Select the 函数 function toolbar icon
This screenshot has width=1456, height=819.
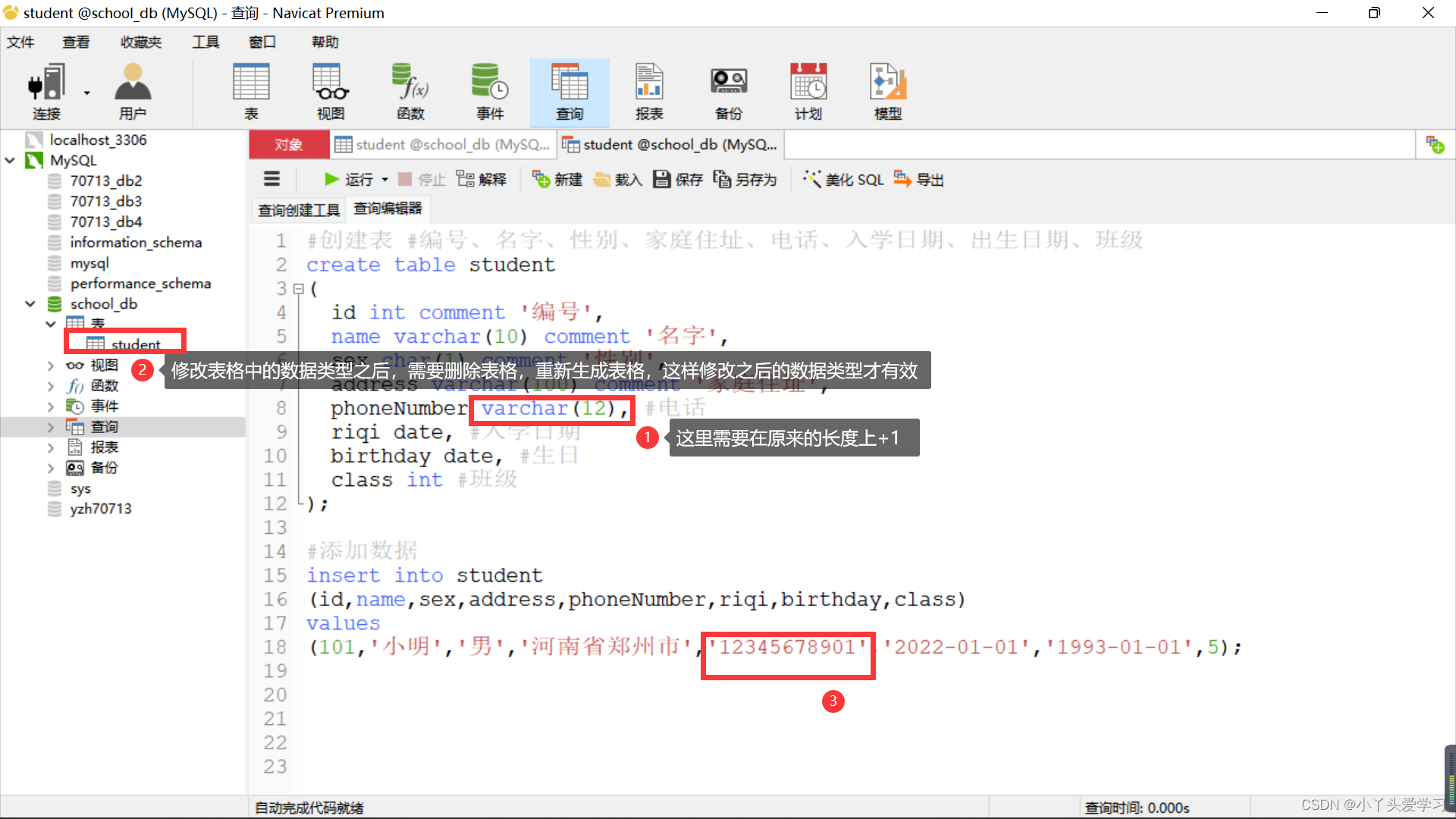[410, 92]
